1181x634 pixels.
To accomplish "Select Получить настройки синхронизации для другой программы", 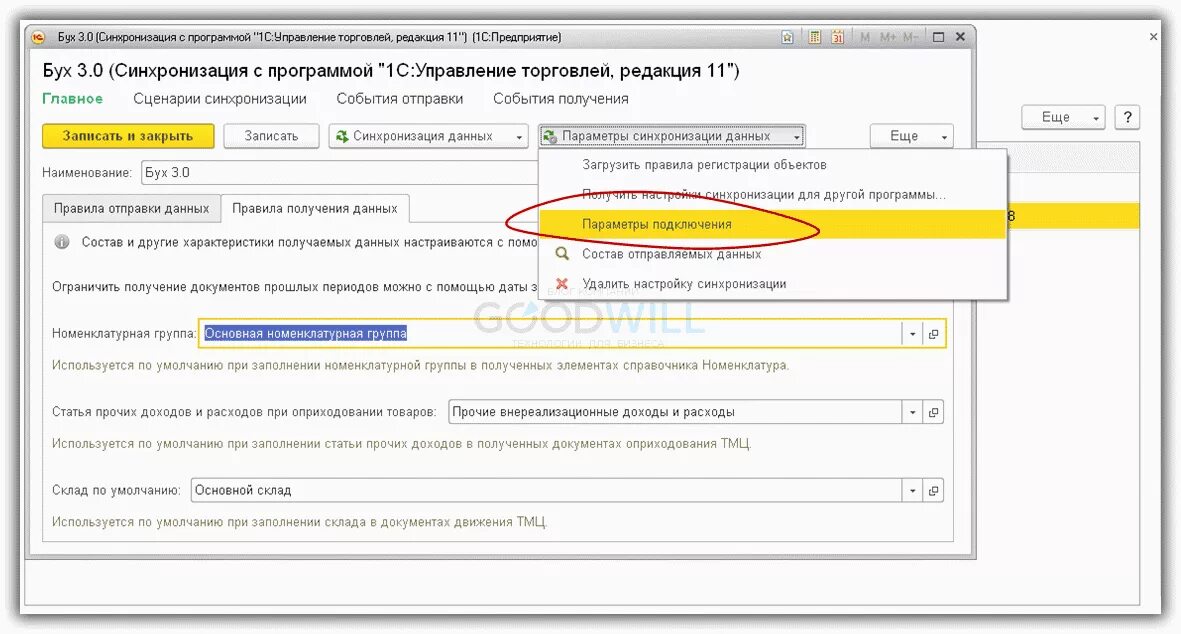I will pos(773,194).
